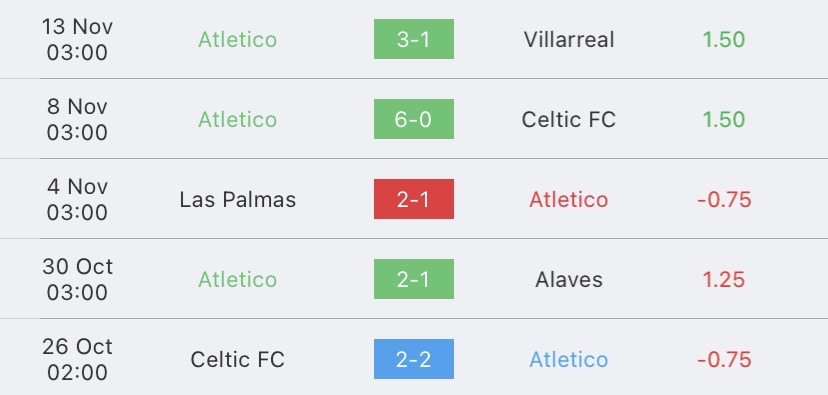Open the 3-1 Atletico vs Villarreal score
The image size is (828, 395).
(x=413, y=39)
